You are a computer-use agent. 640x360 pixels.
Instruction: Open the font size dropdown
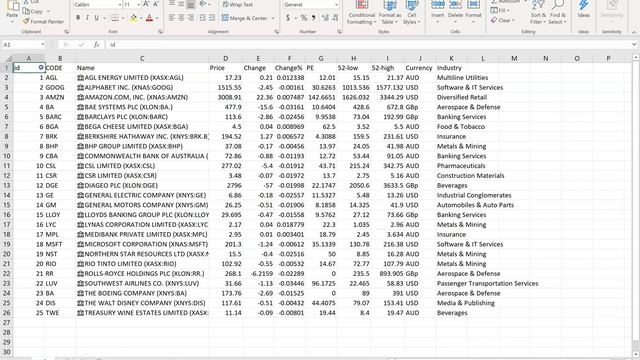(139, 5)
